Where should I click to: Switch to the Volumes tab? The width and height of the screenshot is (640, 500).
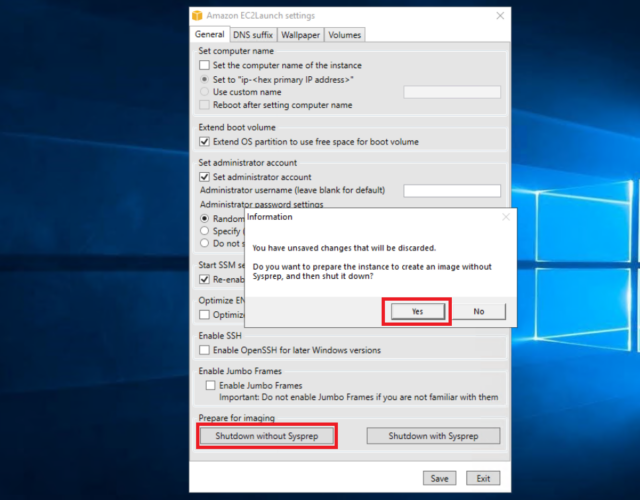pyautogui.click(x=344, y=35)
